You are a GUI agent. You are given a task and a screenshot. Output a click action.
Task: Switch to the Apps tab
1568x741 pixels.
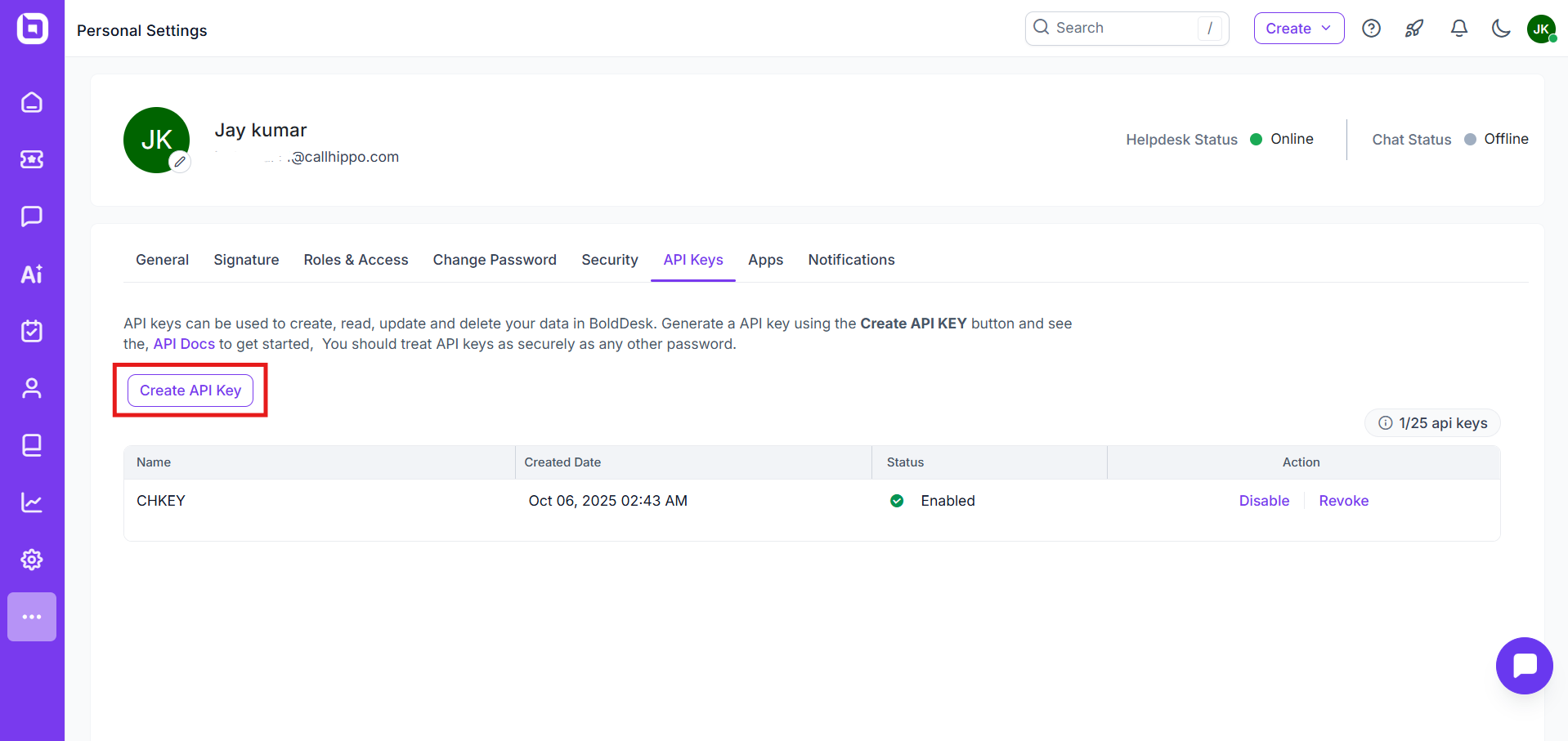point(766,260)
